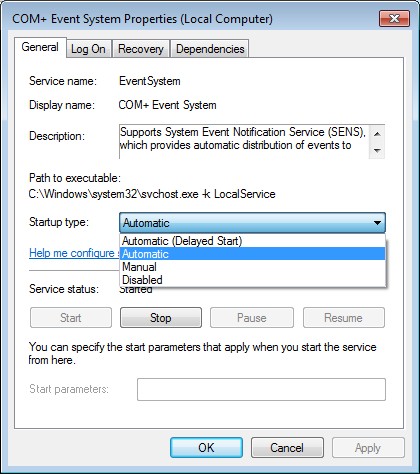Open the Help me configure link
Viewport: 420px width, 474px height.
point(75,253)
